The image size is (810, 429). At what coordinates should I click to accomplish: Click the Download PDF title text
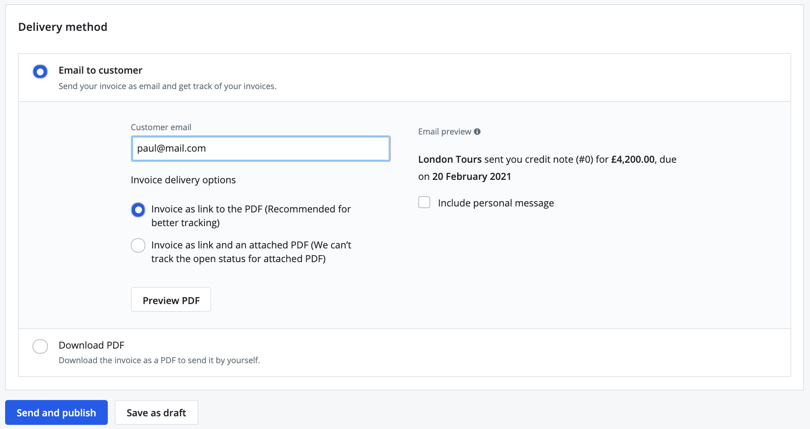point(91,345)
